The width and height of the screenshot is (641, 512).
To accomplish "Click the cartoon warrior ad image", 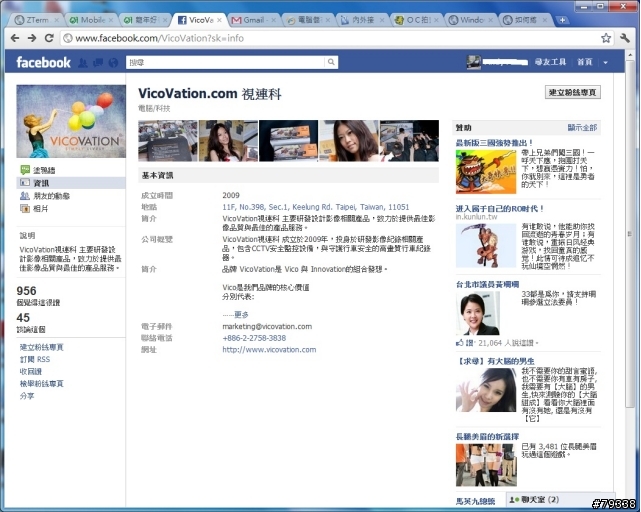I will pyautogui.click(x=486, y=172).
